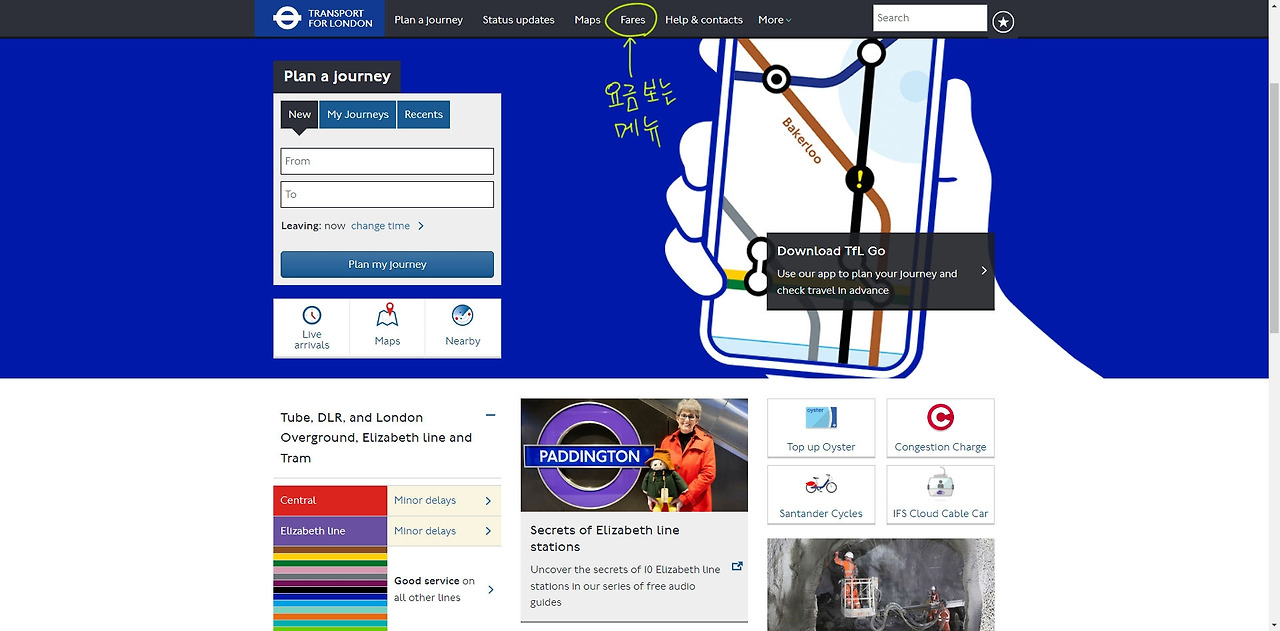
Task: Click the Plan a journey panel heading
Action: pyautogui.click(x=337, y=77)
